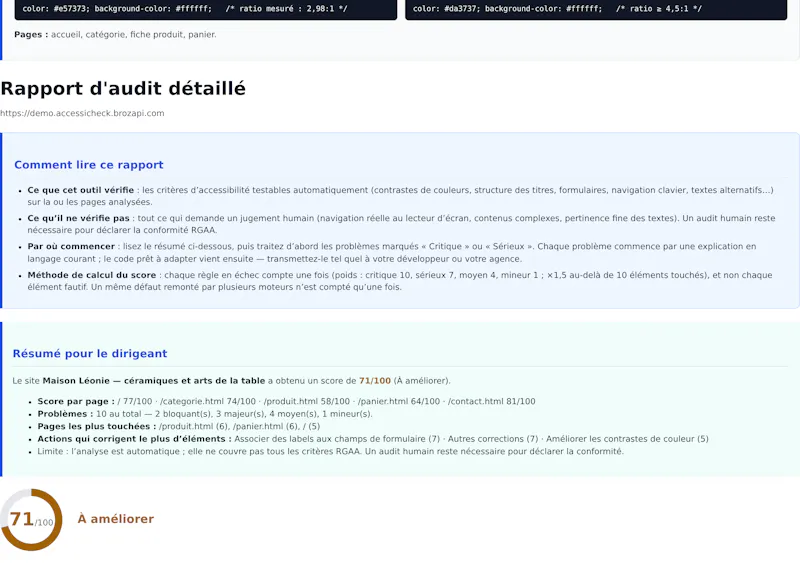Click the "Rapport d'audit détaillé" heading
Image resolution: width=800 pixels, height=563 pixels.
click(x=123, y=88)
